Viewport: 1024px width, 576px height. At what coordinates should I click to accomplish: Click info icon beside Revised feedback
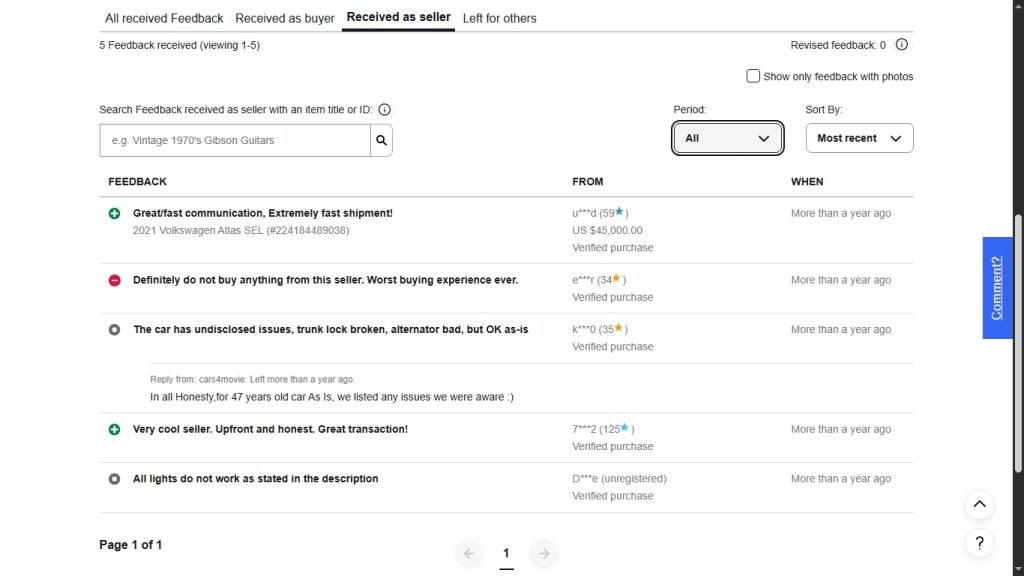(901, 45)
